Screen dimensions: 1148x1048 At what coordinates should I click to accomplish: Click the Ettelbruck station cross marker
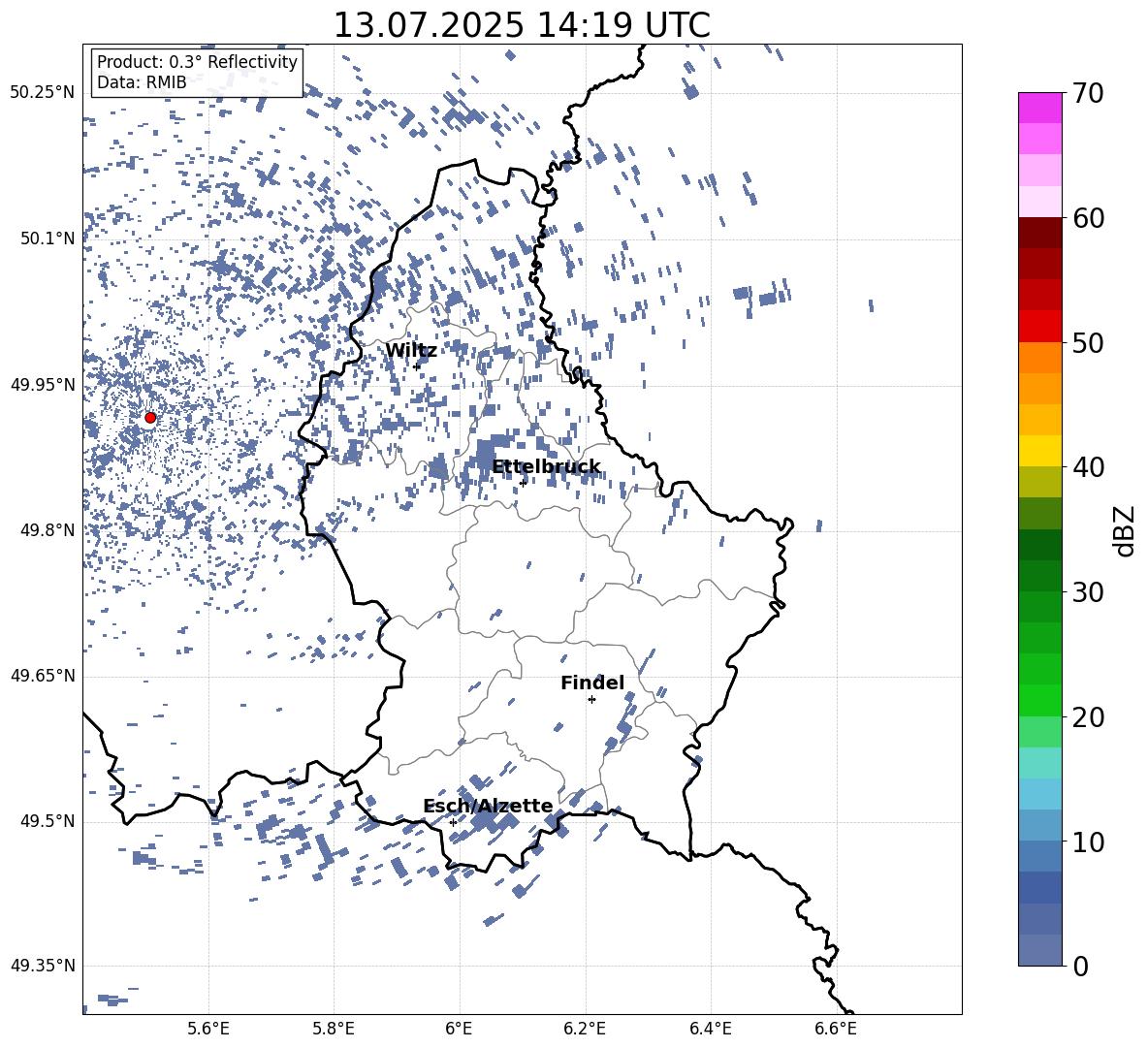(523, 483)
